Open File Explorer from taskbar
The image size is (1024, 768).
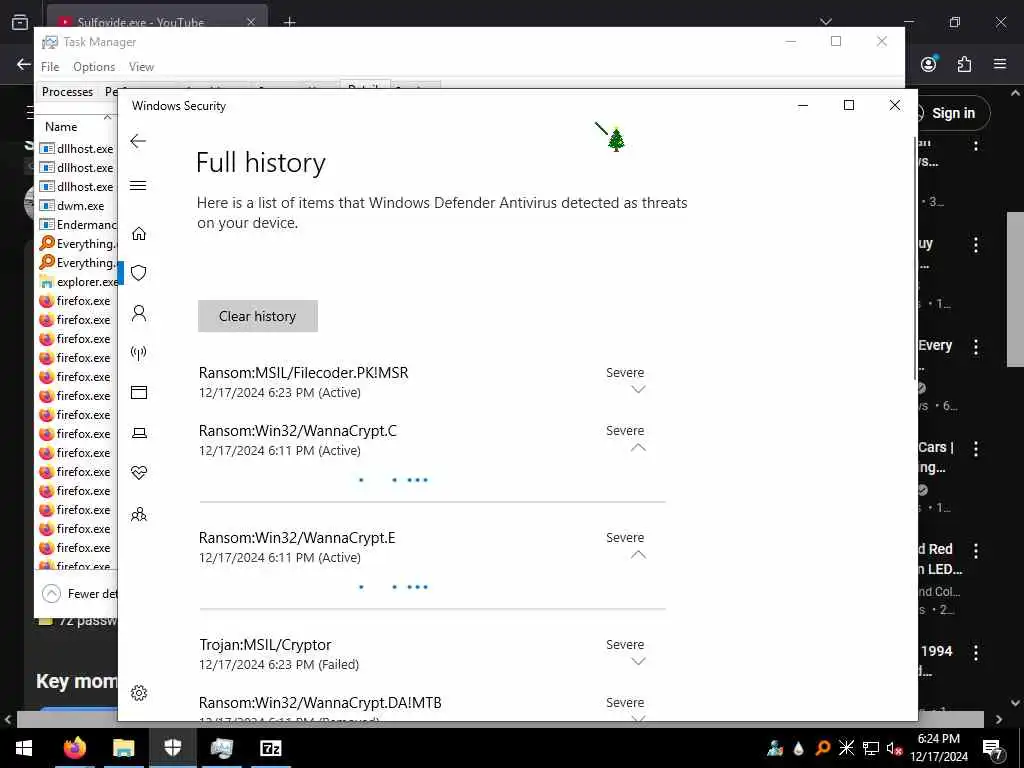click(x=123, y=748)
